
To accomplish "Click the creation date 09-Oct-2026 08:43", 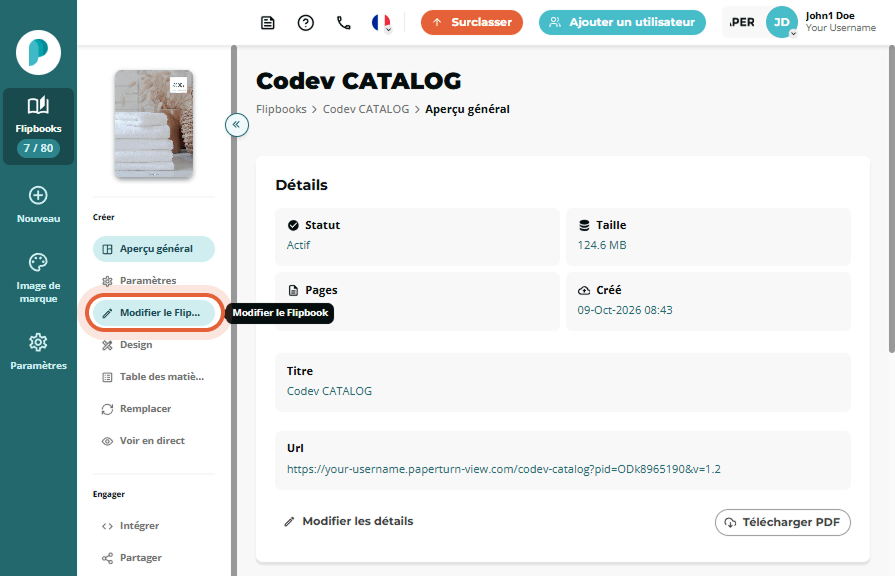I will click(625, 311).
